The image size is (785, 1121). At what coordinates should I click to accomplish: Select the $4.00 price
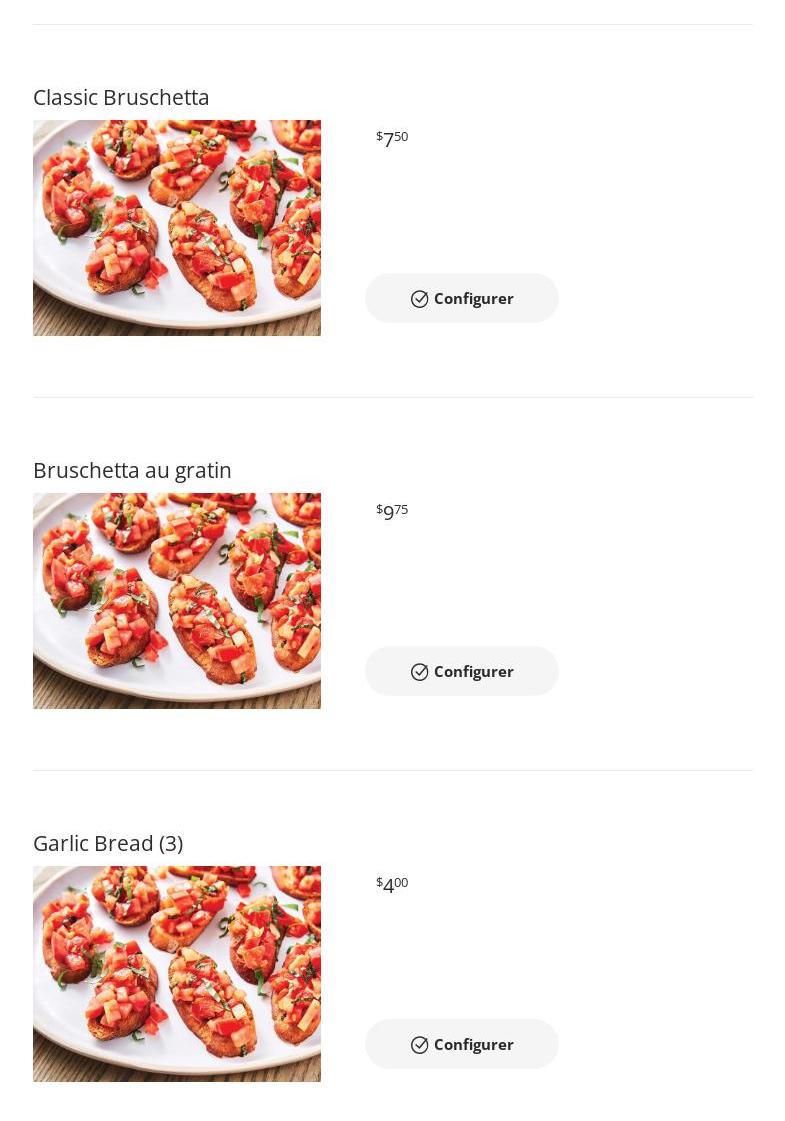point(392,884)
